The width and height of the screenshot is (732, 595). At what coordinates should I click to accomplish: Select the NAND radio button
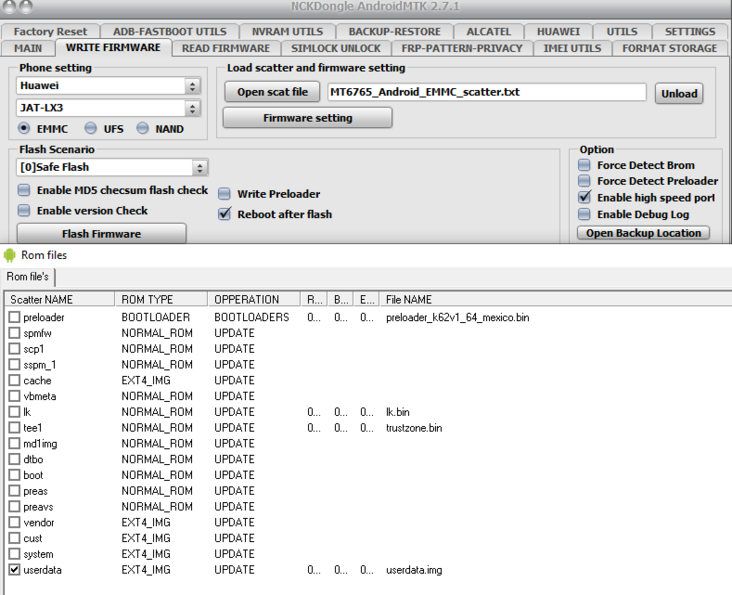(142, 128)
